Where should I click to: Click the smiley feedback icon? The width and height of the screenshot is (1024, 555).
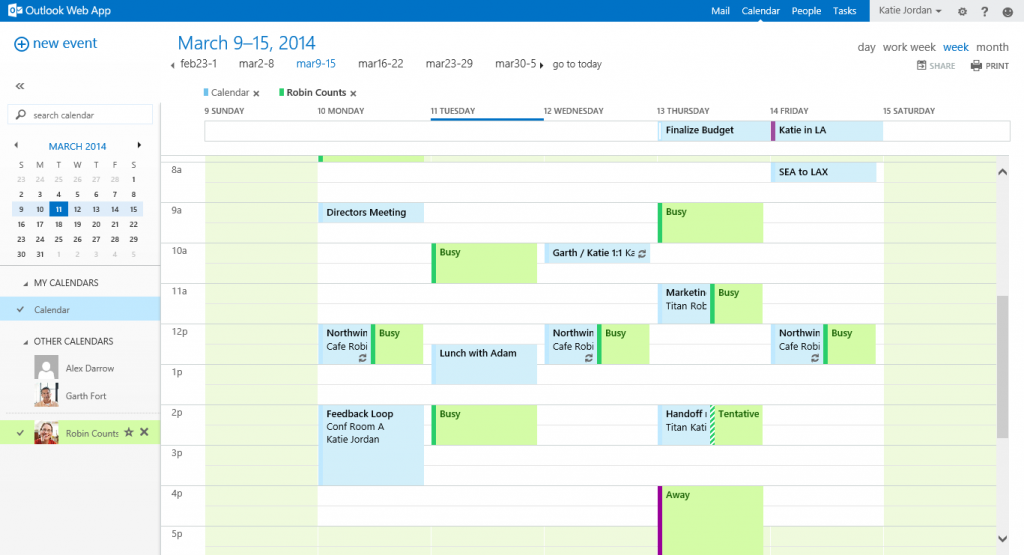coord(1006,11)
